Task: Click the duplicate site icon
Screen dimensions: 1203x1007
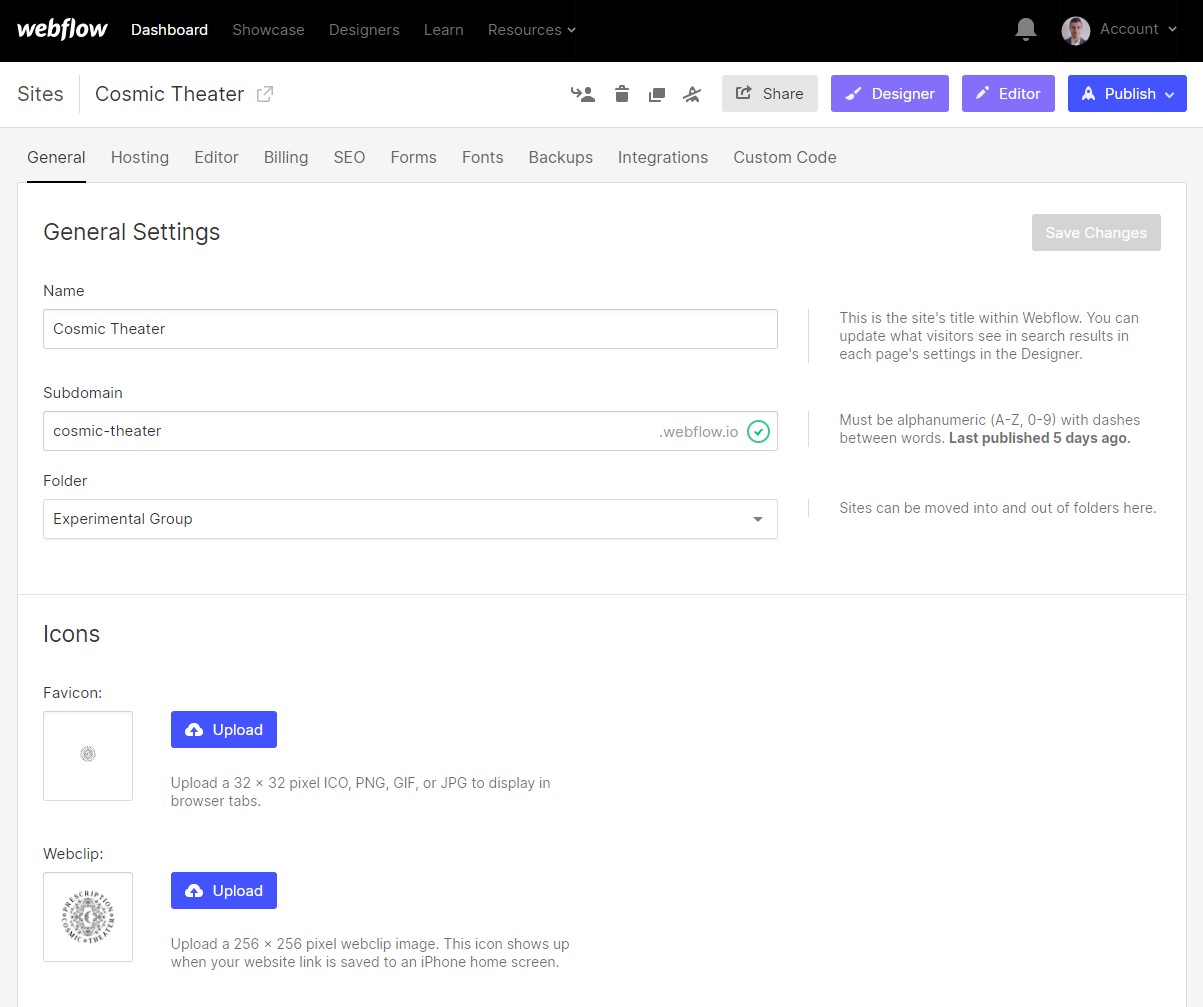Action: point(657,94)
